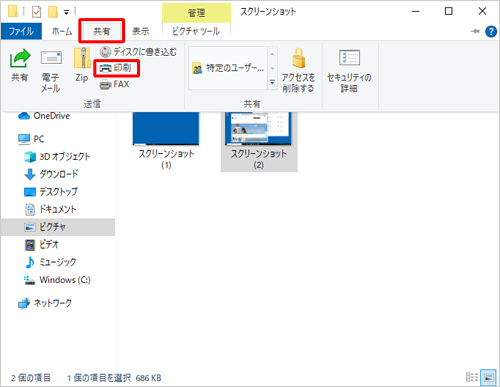Image resolution: width=500 pixels, height=387 pixels.
Task: Click the Properties checkmark icon in title bar
Action: click(x=36, y=12)
